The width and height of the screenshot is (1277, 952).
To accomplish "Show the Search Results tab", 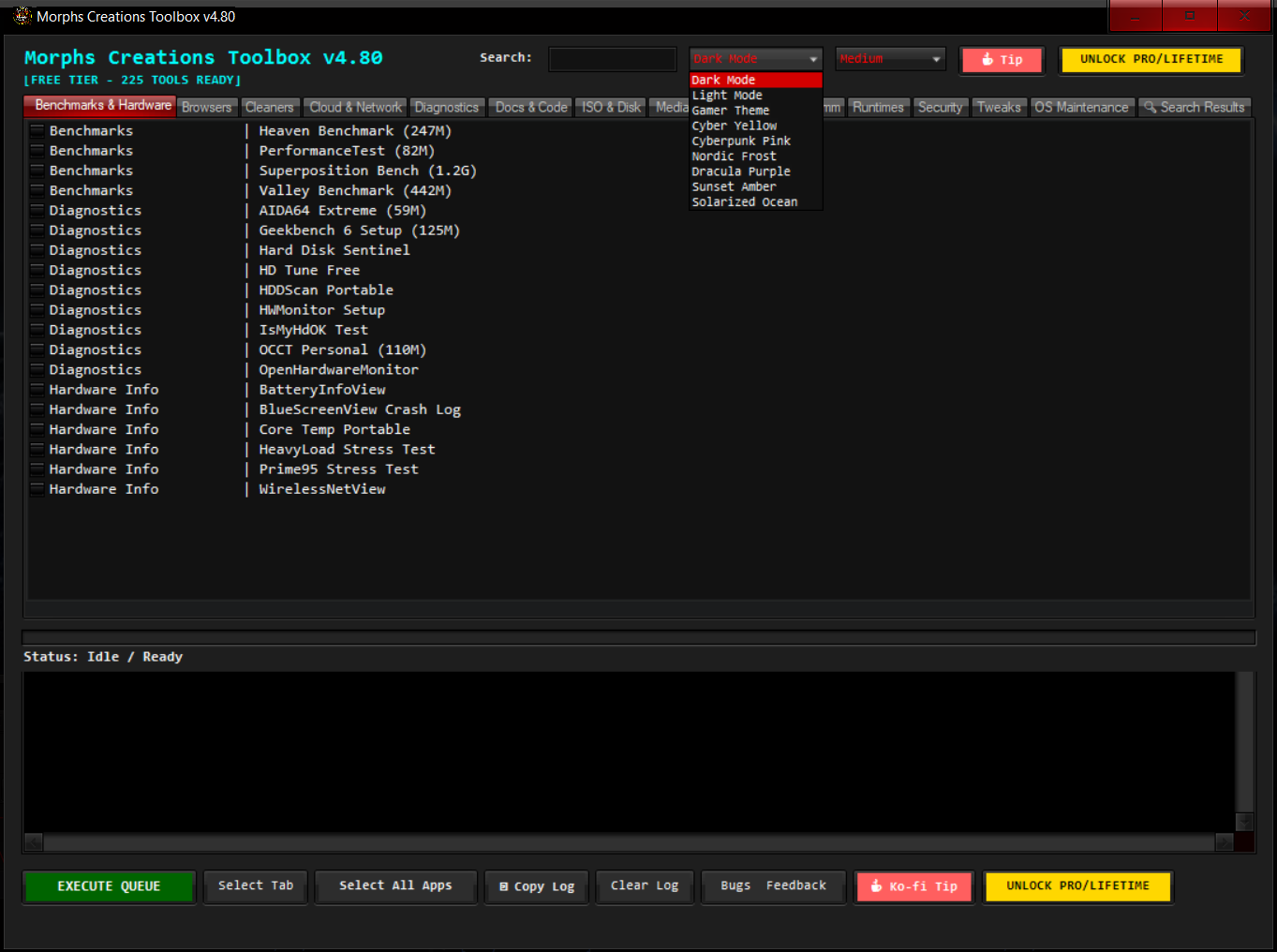I will [1195, 108].
